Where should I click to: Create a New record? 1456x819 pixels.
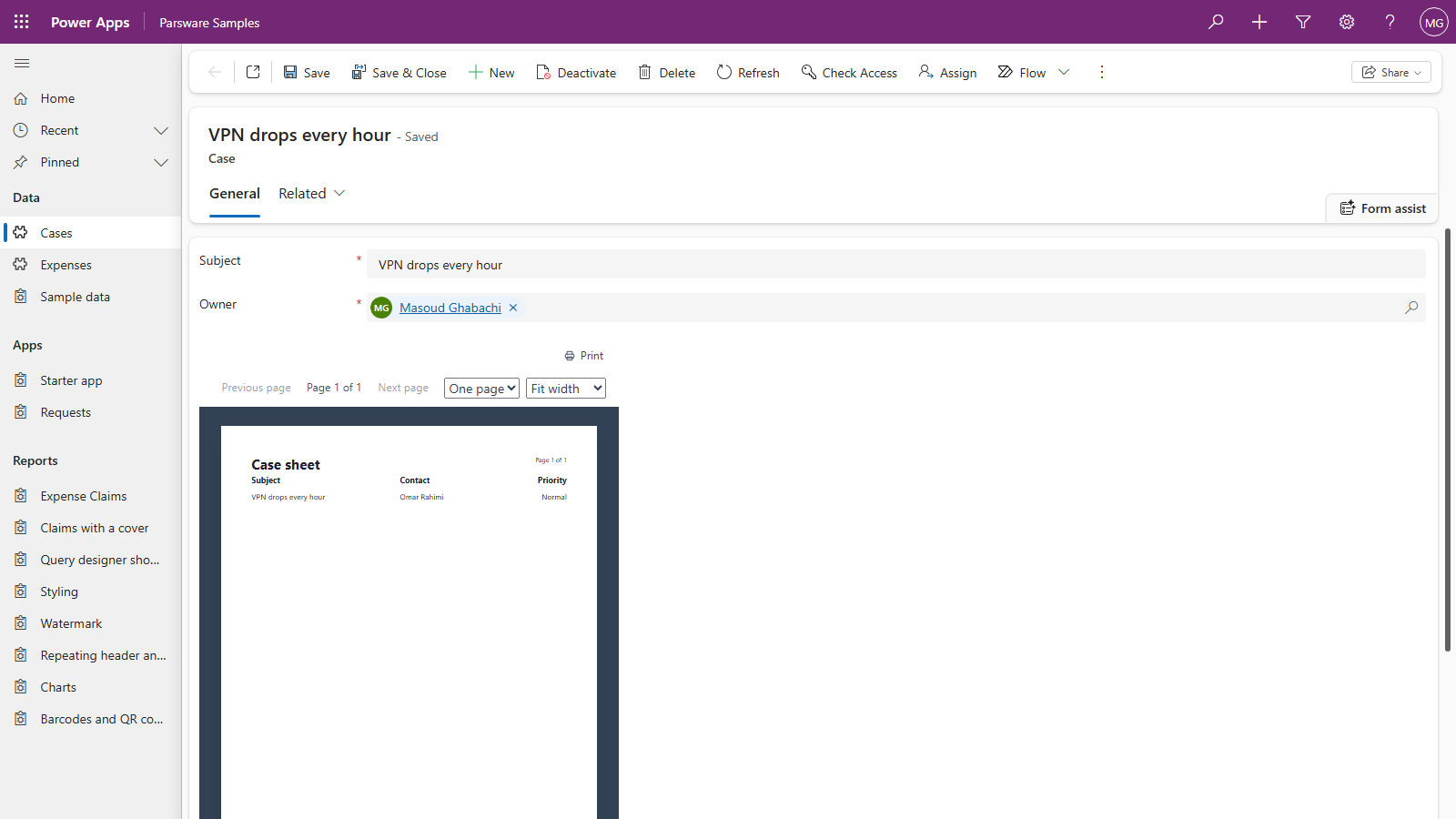[491, 72]
